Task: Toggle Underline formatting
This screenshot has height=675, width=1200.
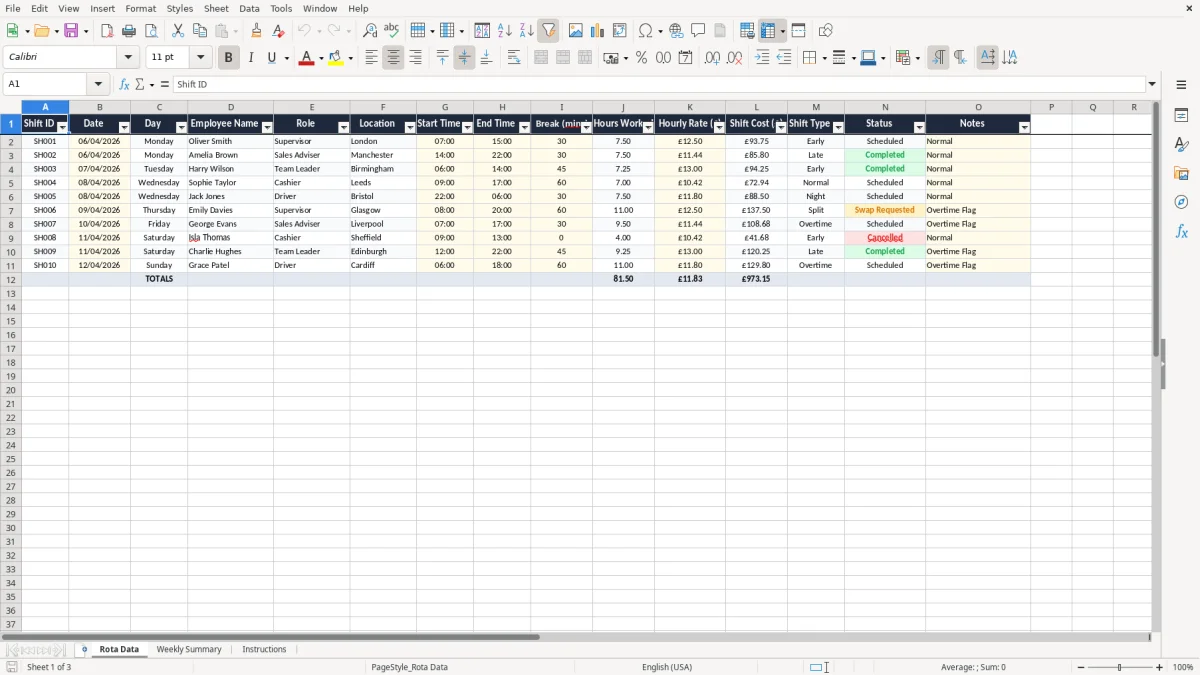Action: 272,58
